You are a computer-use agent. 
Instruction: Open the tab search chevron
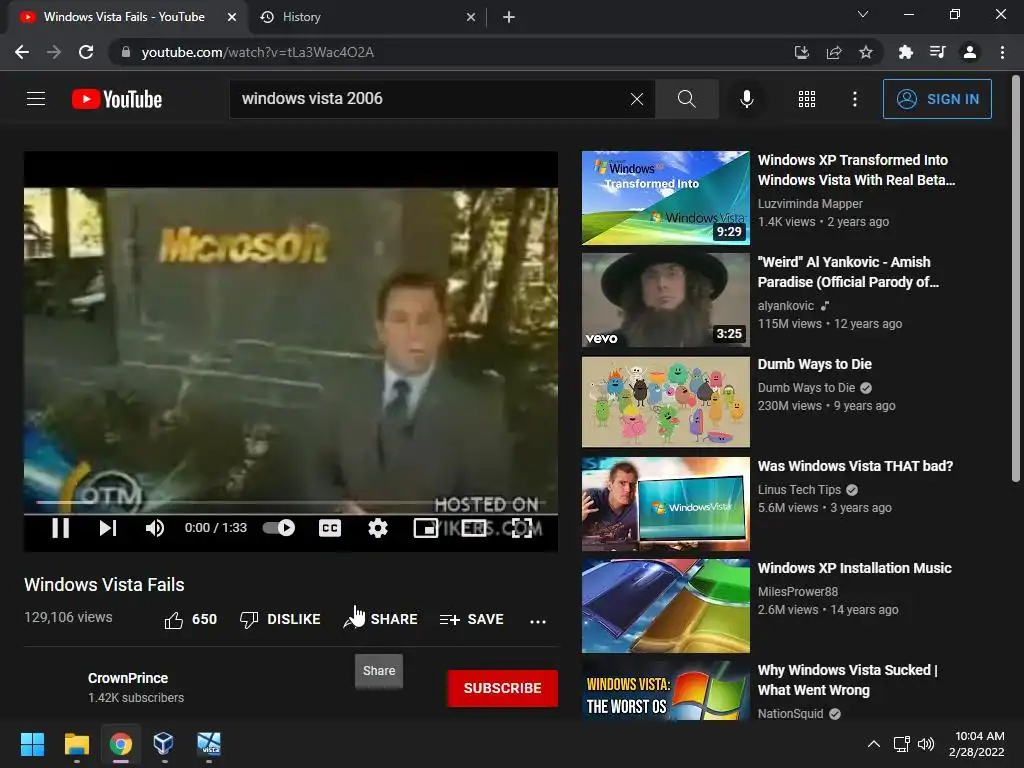point(863,14)
